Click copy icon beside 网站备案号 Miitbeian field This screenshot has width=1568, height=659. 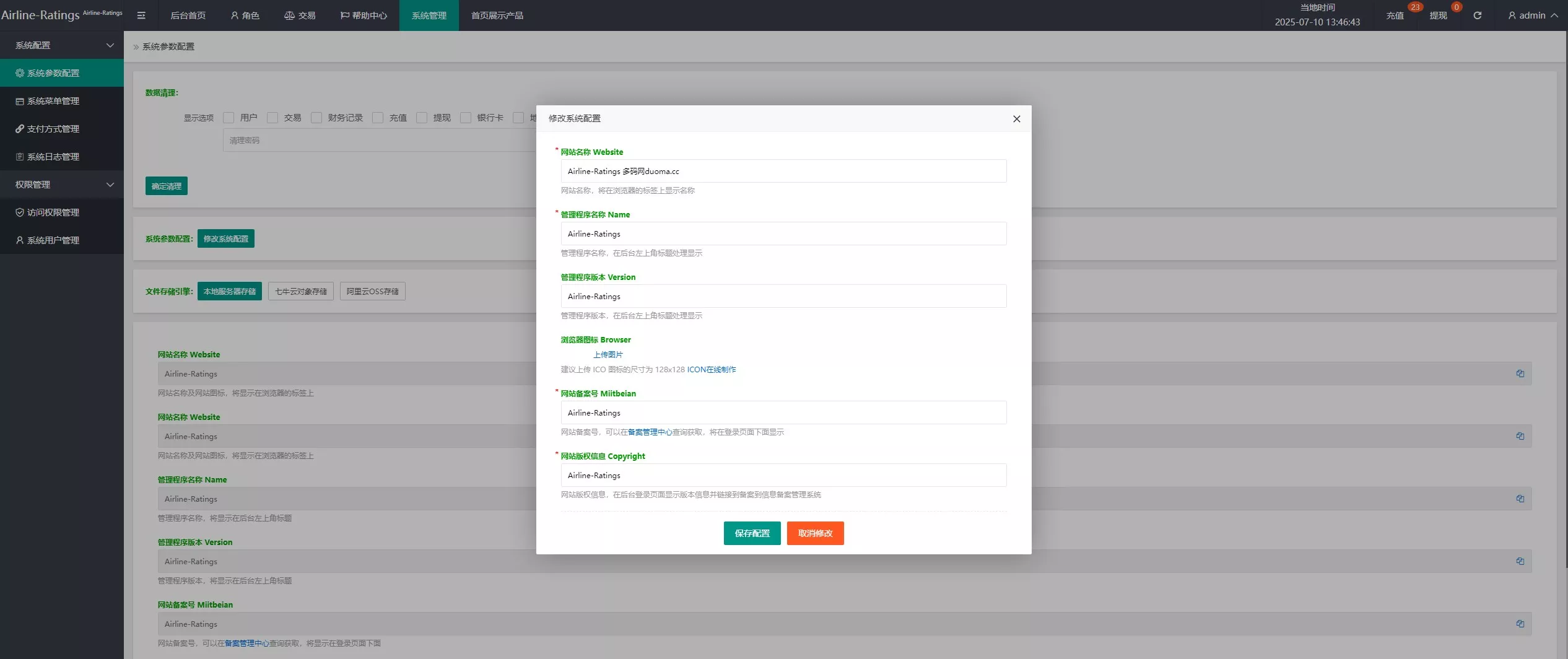pos(1520,624)
